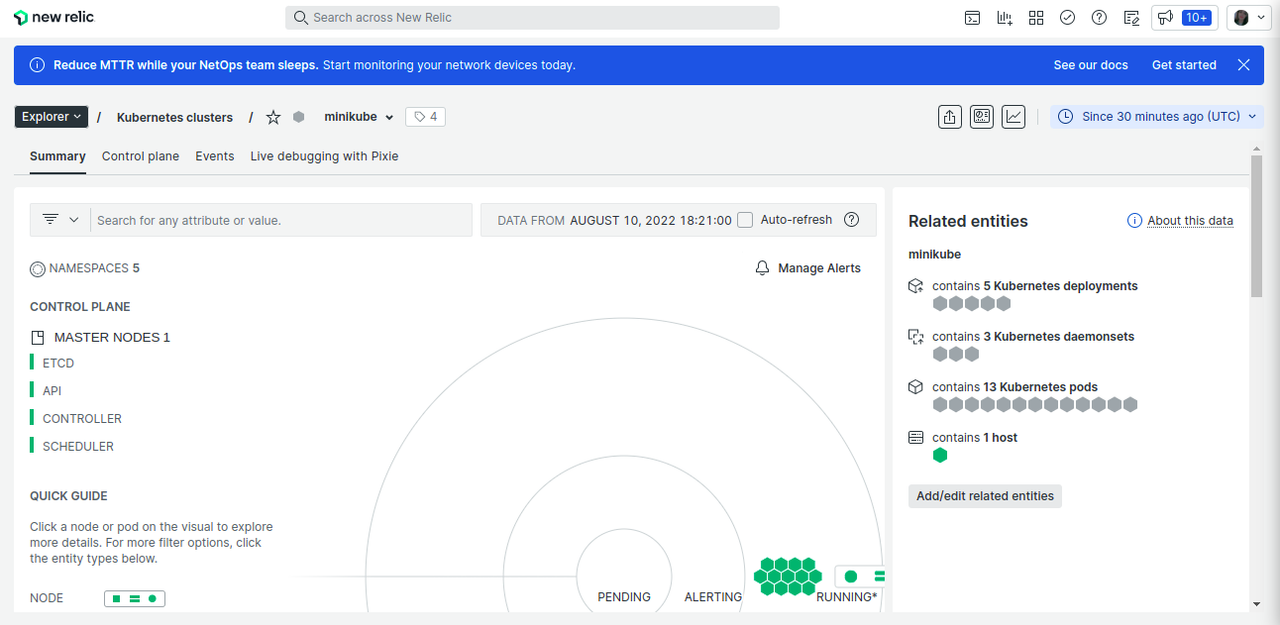The width and height of the screenshot is (1280, 625).
Task: Open the megaphone what's new notifications
Action: tap(1164, 18)
